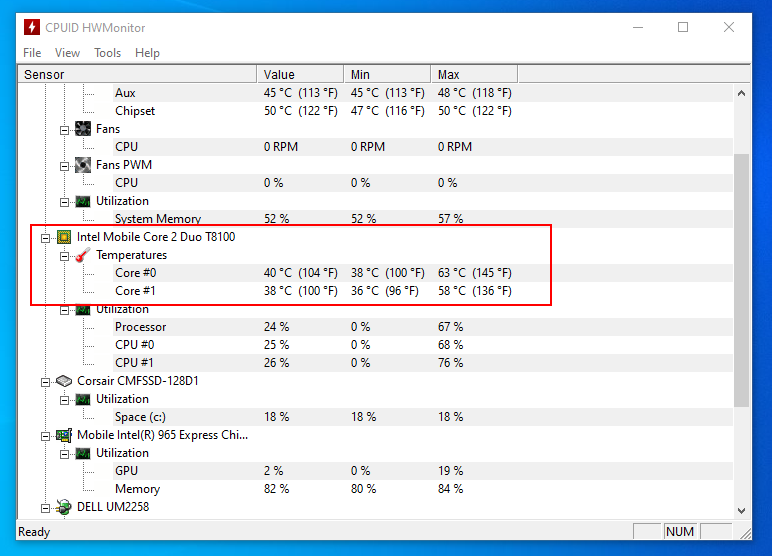This screenshot has height=556, width=772.
Task: Collapse the Temperatures node
Action: (x=64, y=256)
